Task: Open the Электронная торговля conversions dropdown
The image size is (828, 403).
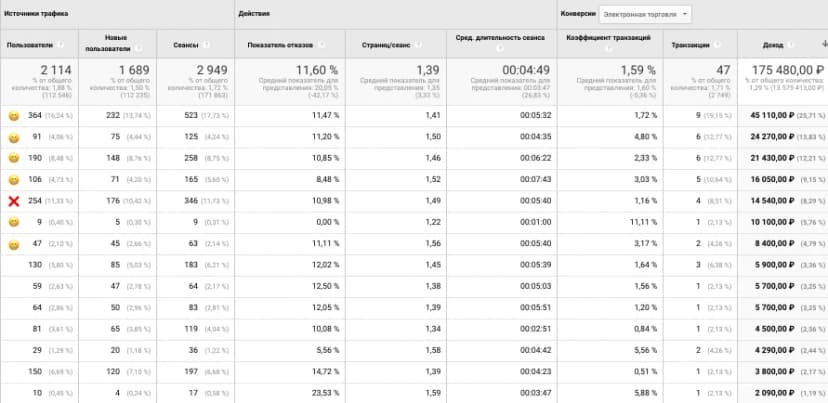Action: 645,14
